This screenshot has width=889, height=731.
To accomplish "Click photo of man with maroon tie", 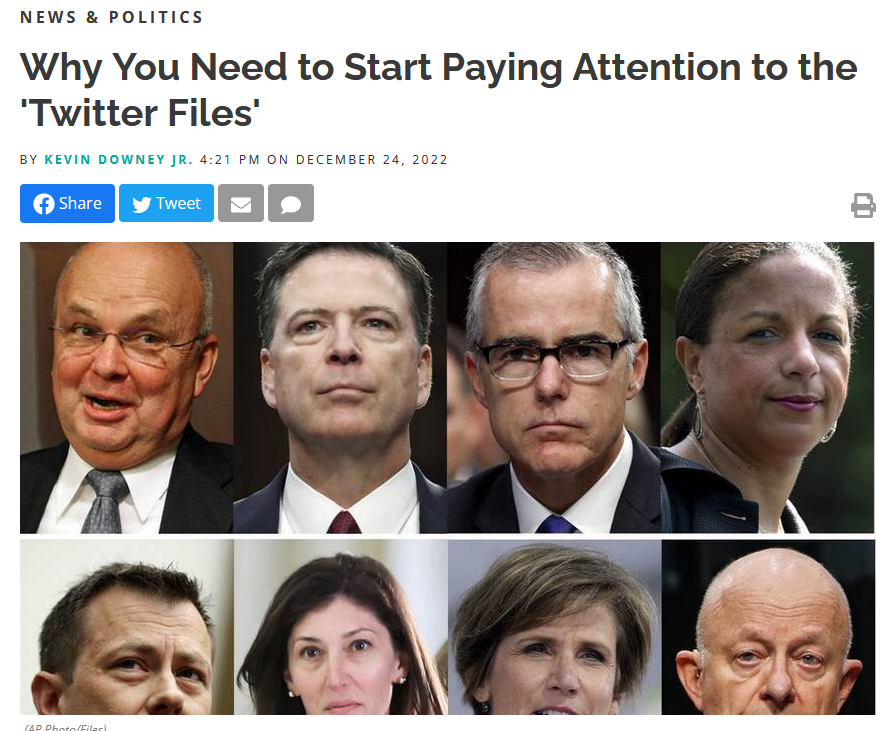I will [x=340, y=388].
